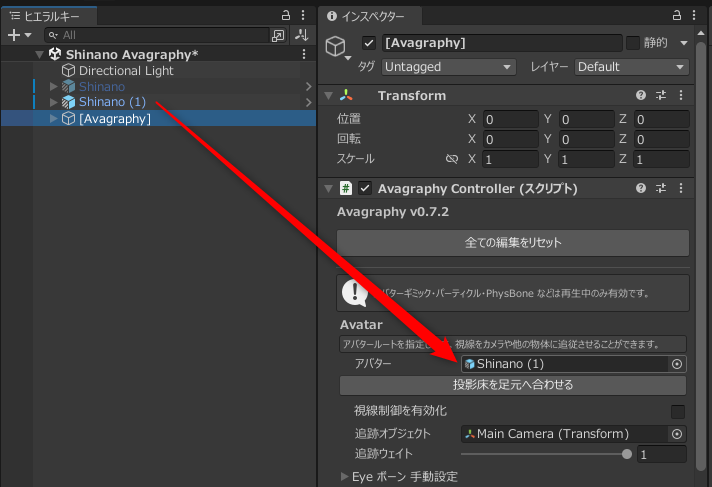The image size is (712, 487).
Task: Click the Avagraphy v0.7.2 version label
Action: (393, 212)
